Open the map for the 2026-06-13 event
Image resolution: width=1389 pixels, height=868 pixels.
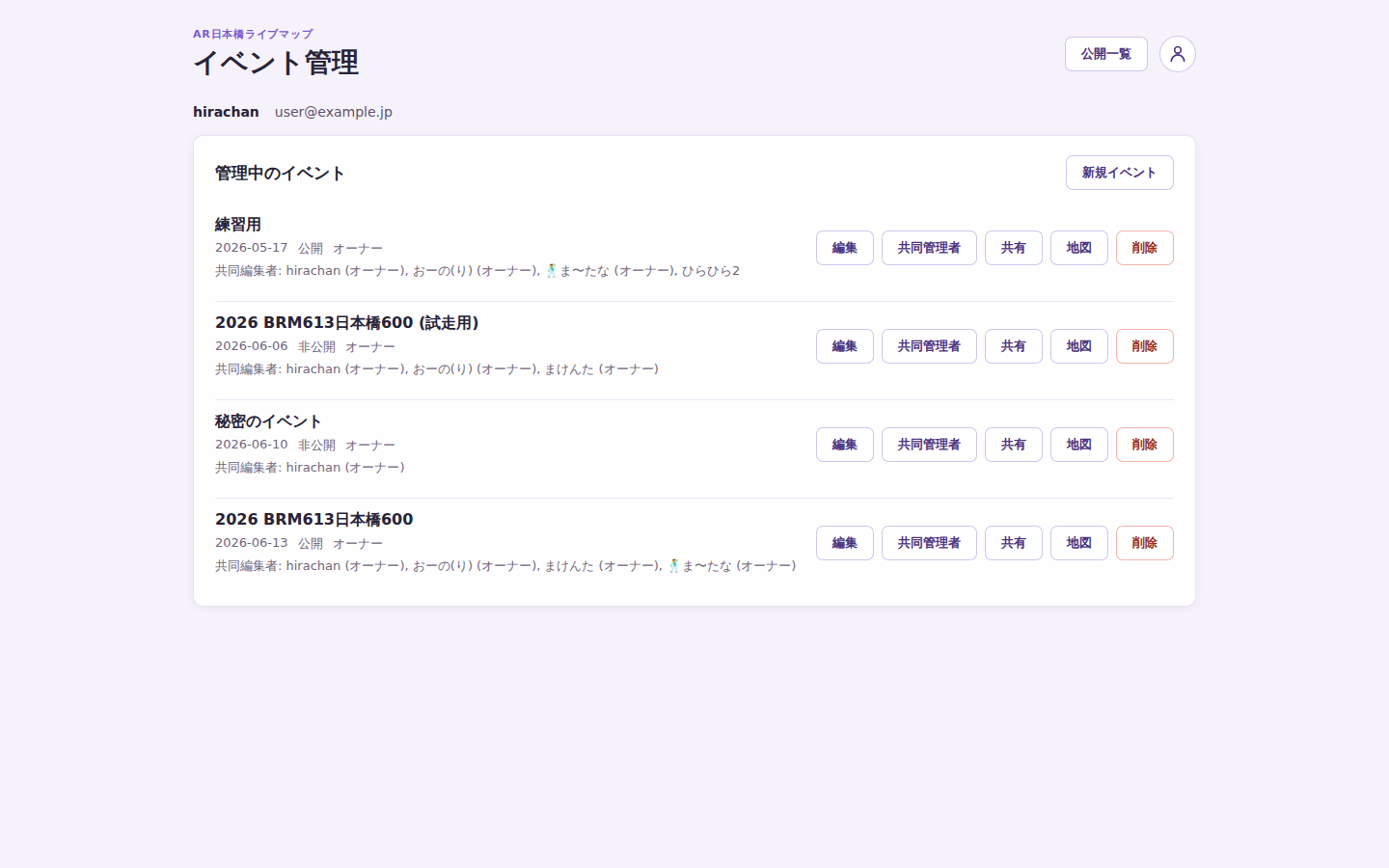1078,543
